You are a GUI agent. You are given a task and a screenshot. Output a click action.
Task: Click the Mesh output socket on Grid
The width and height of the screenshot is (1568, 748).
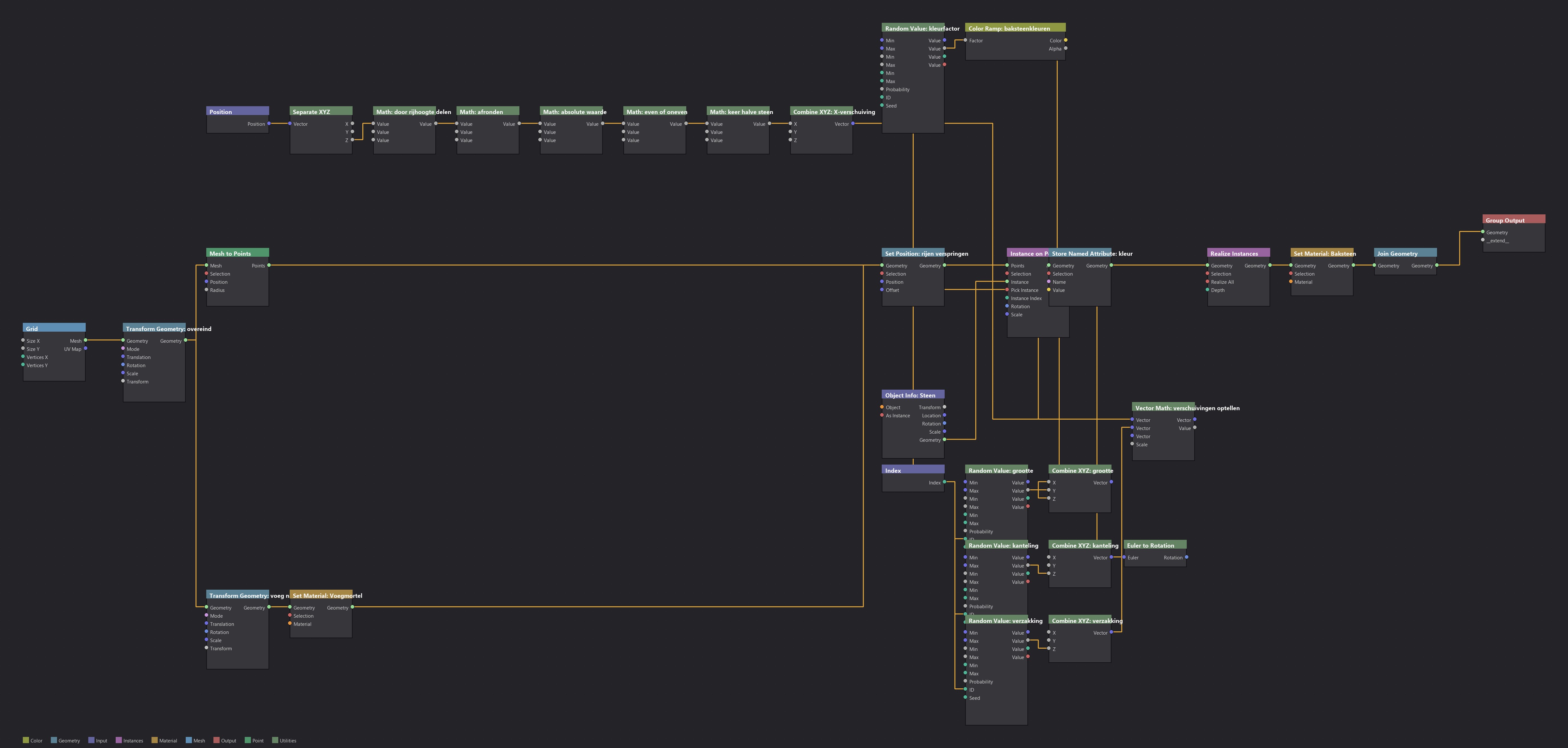[86, 340]
